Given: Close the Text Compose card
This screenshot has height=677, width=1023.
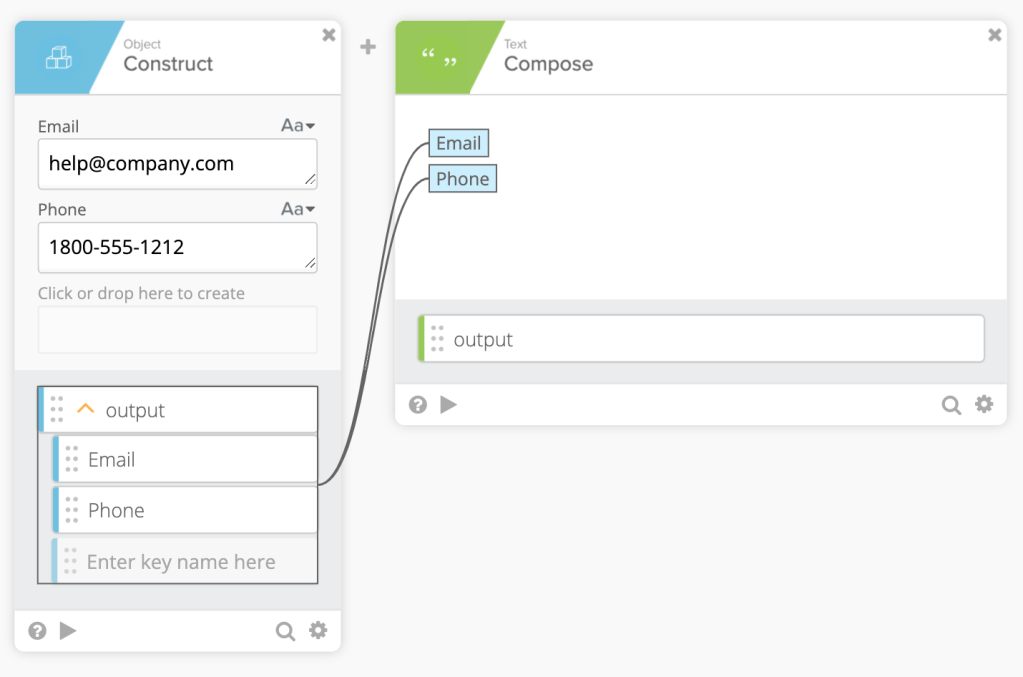Looking at the screenshot, I should pos(994,35).
